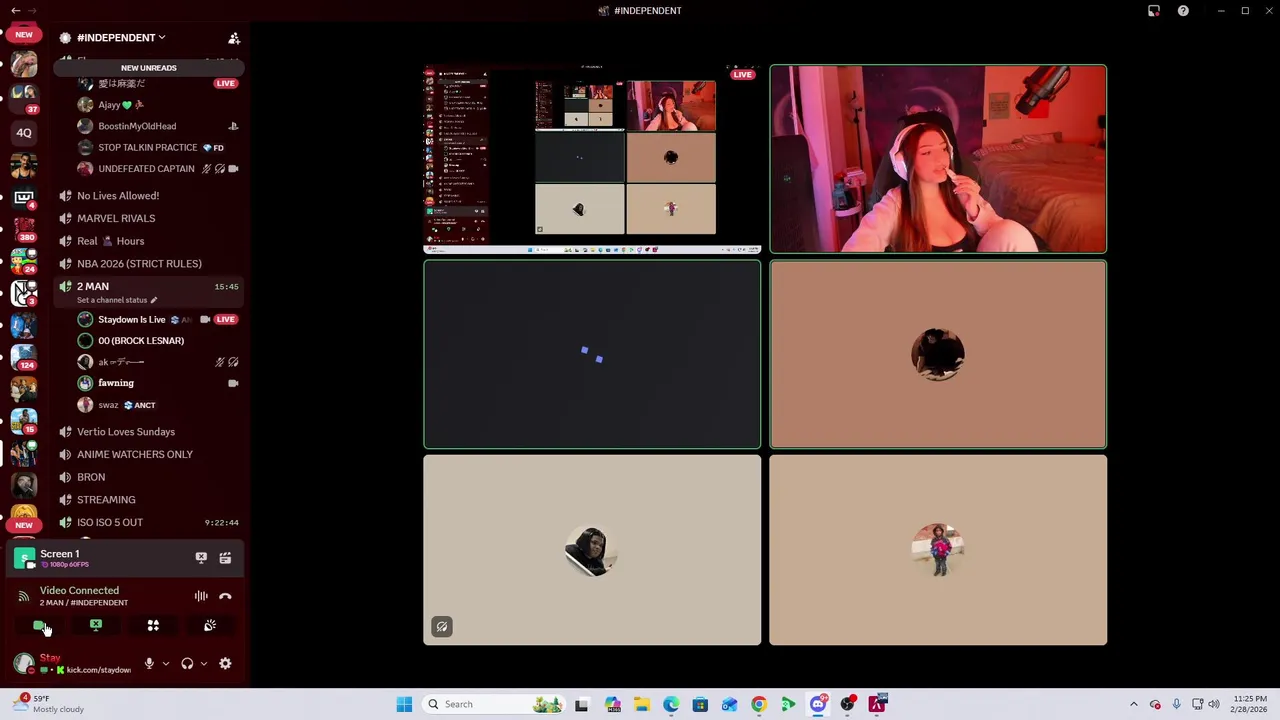Viewport: 1280px width, 720px height.
Task: Click the back arrow in title bar
Action: [15, 11]
